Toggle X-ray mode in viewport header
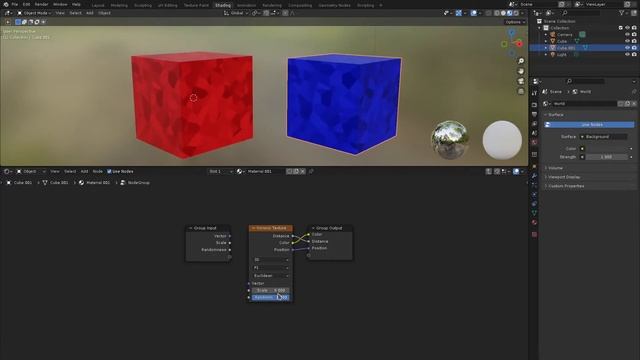The width and height of the screenshot is (640, 360). [x=489, y=13]
